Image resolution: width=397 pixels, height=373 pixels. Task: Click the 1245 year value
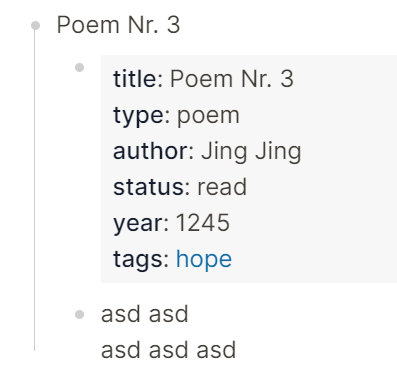(203, 223)
